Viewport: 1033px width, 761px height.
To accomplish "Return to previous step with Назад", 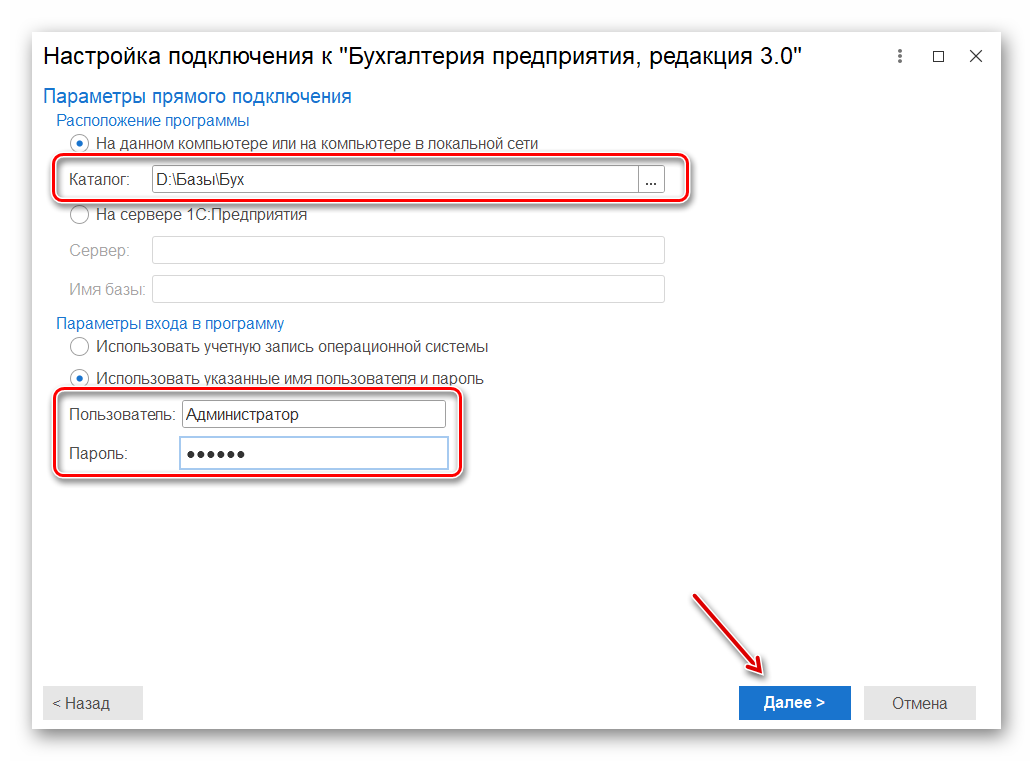I will [93, 703].
